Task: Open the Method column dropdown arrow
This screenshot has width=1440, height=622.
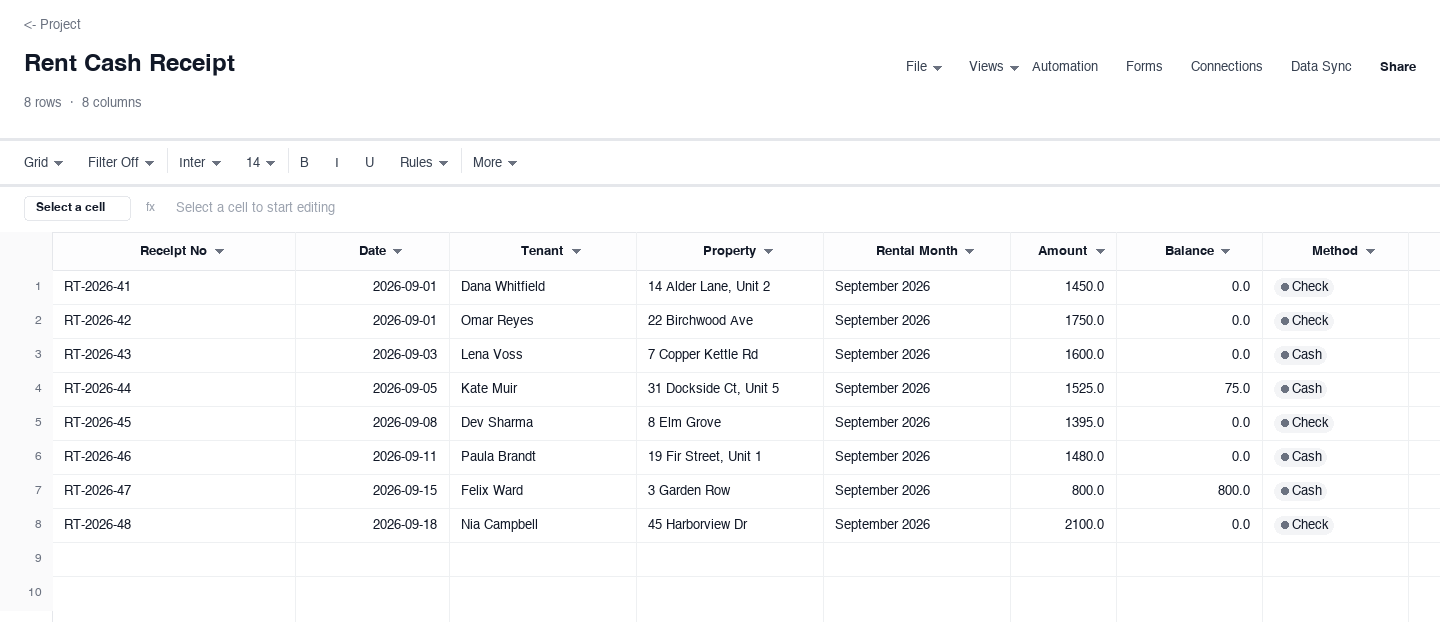Action: pyautogui.click(x=1370, y=252)
